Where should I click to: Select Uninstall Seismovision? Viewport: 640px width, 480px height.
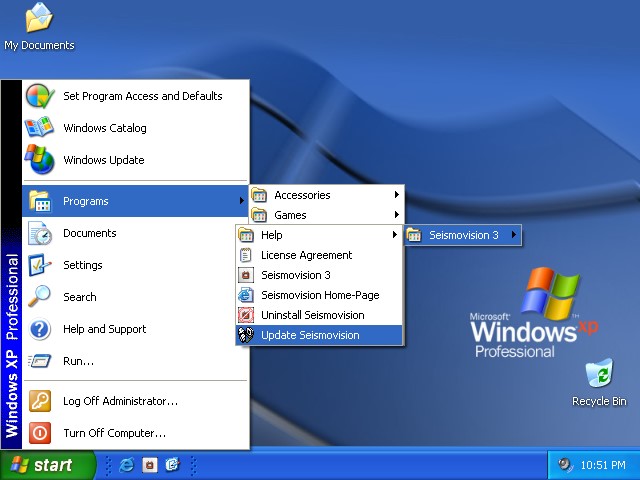[x=312, y=315]
